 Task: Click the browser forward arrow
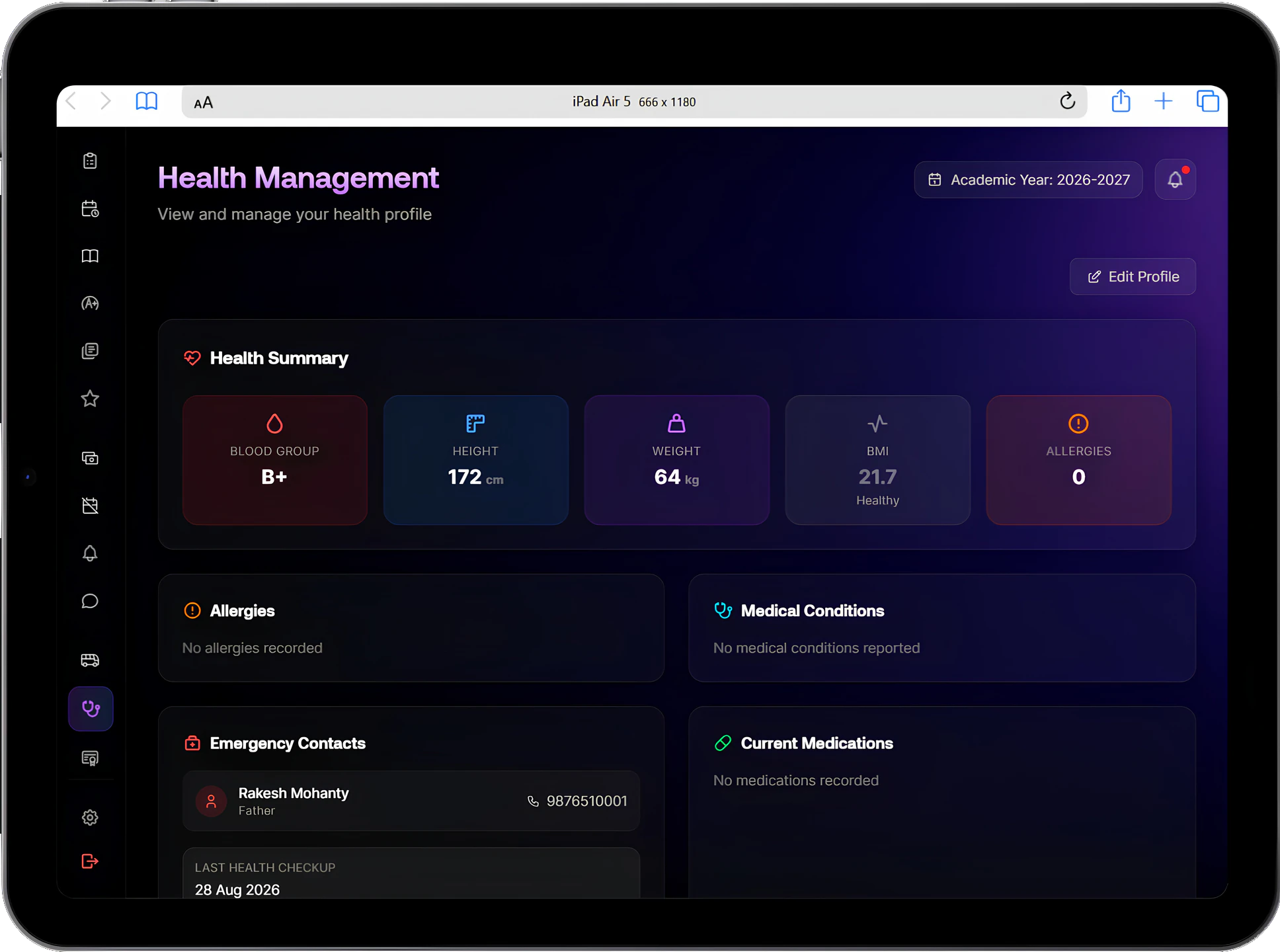pos(106,101)
